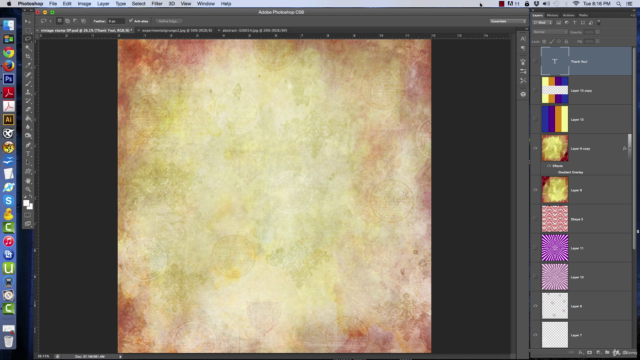Open the status bar info arrow
Viewport: 640px width, 360px height.
(x=120, y=357)
